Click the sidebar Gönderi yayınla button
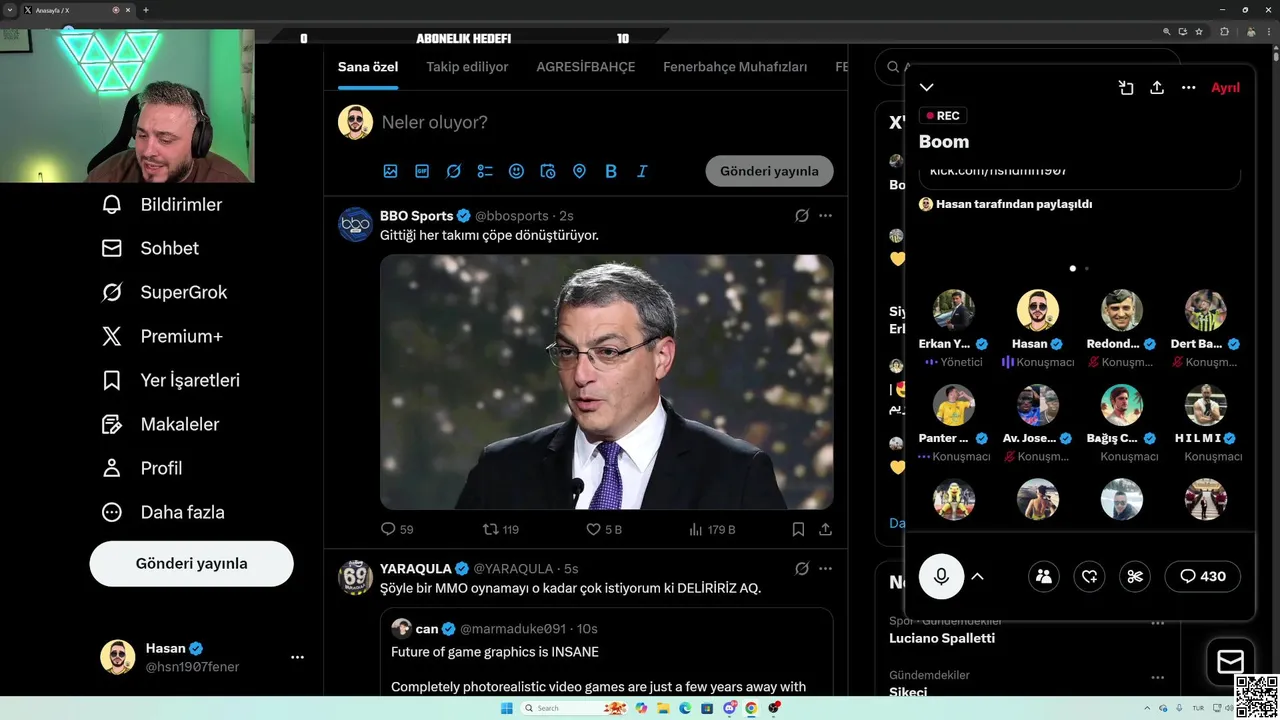 pyautogui.click(x=191, y=563)
